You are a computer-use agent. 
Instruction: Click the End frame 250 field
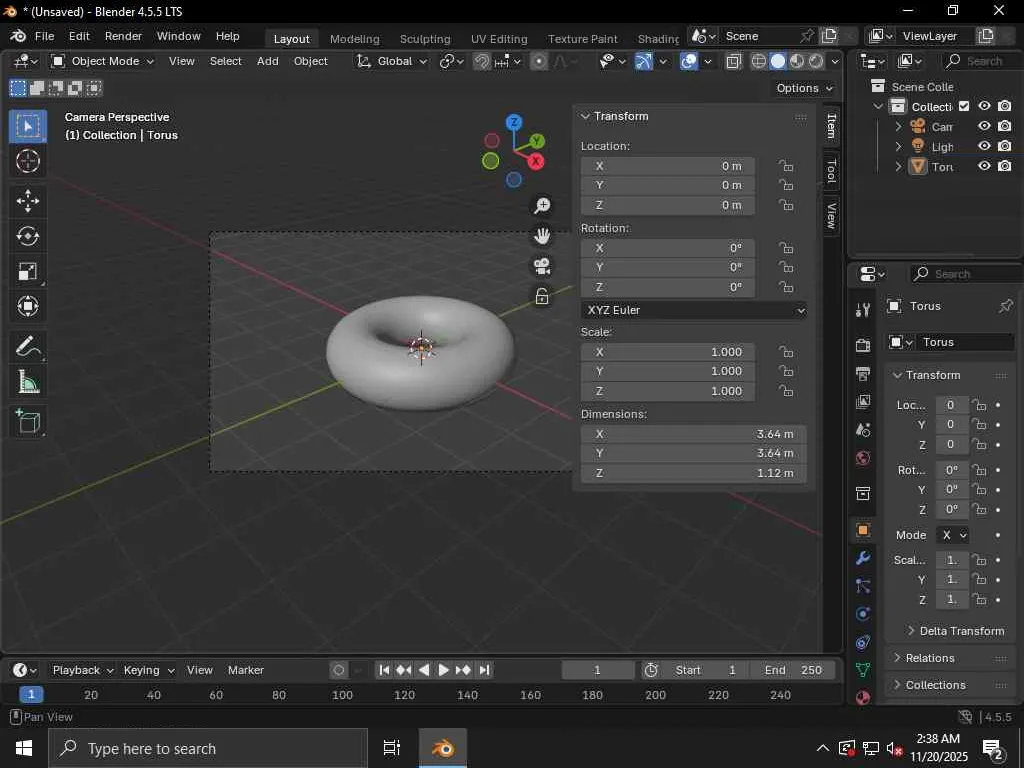(793, 670)
